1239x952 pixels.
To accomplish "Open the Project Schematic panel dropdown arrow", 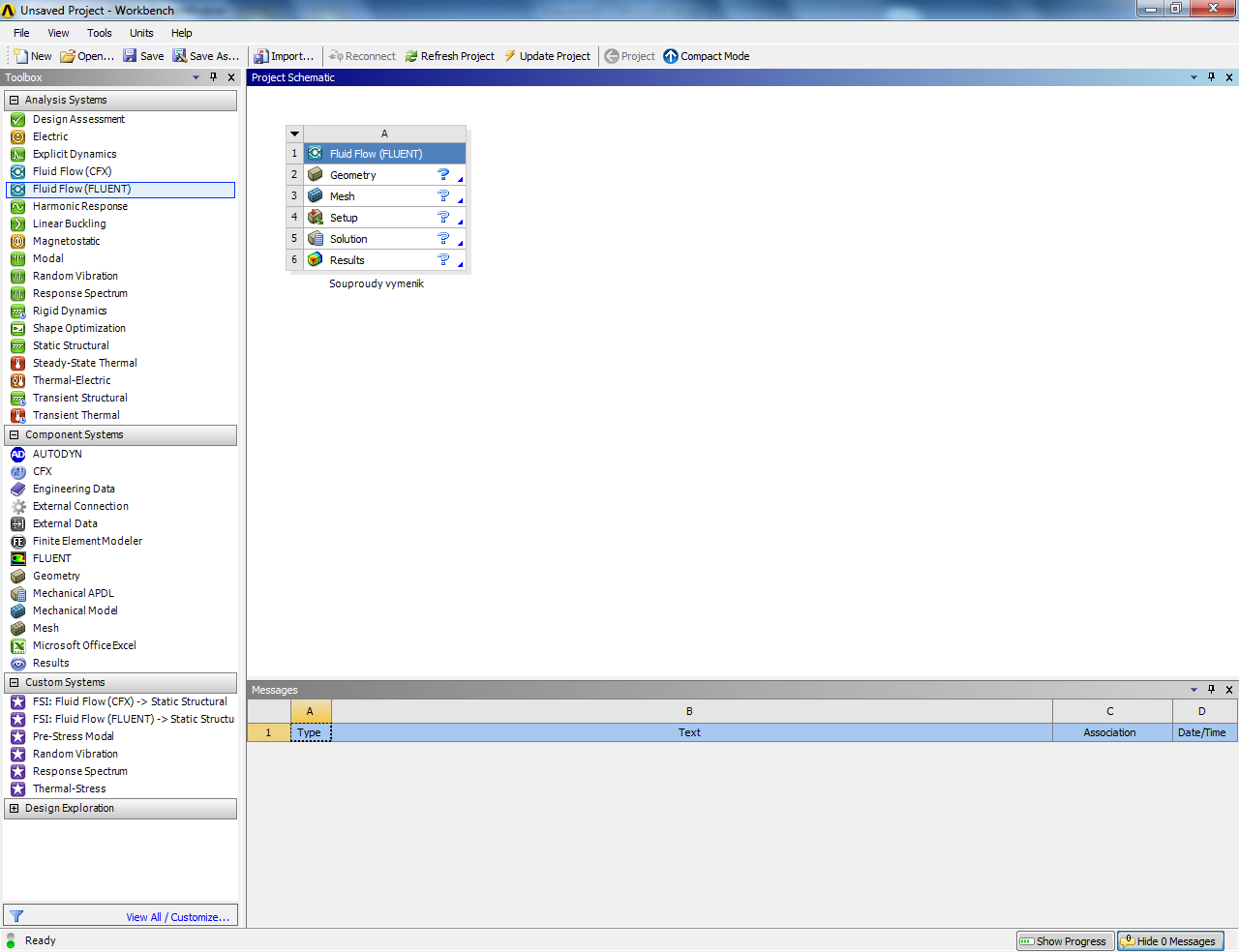I will point(1194,77).
